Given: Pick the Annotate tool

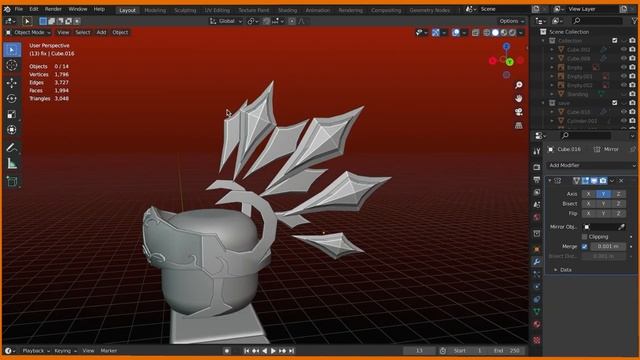Looking at the screenshot, I should [x=12, y=148].
